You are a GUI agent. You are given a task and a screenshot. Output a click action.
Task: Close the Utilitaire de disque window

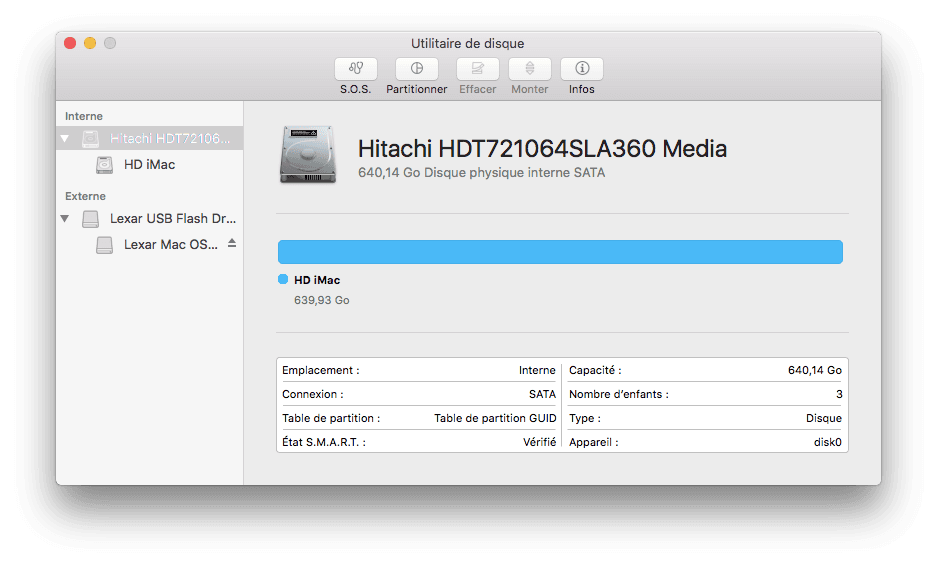tap(70, 43)
